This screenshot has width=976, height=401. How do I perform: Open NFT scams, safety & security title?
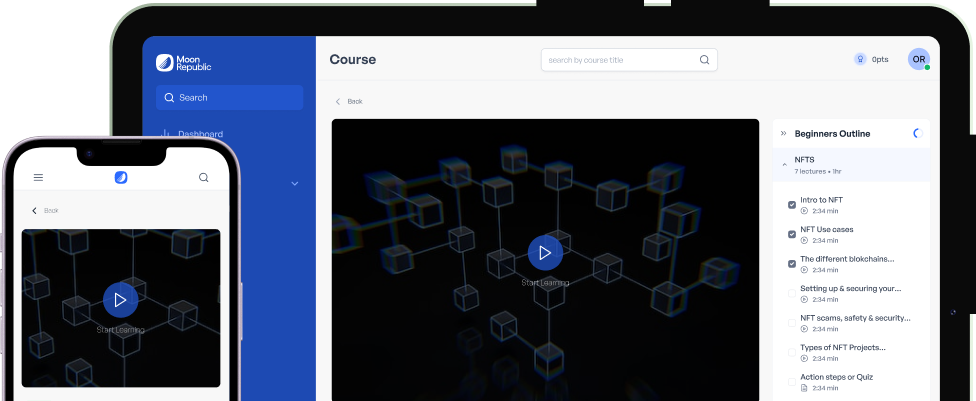[x=855, y=318]
